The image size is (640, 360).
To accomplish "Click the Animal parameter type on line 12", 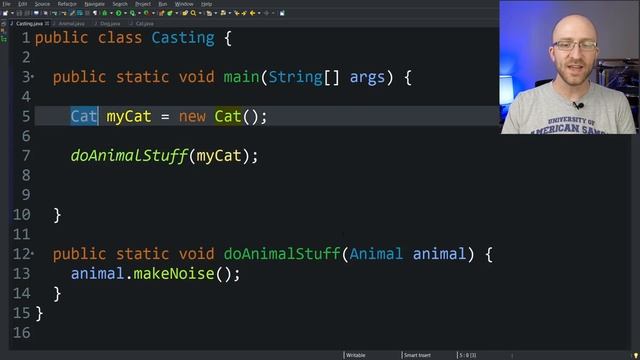I will pyautogui.click(x=376, y=254).
